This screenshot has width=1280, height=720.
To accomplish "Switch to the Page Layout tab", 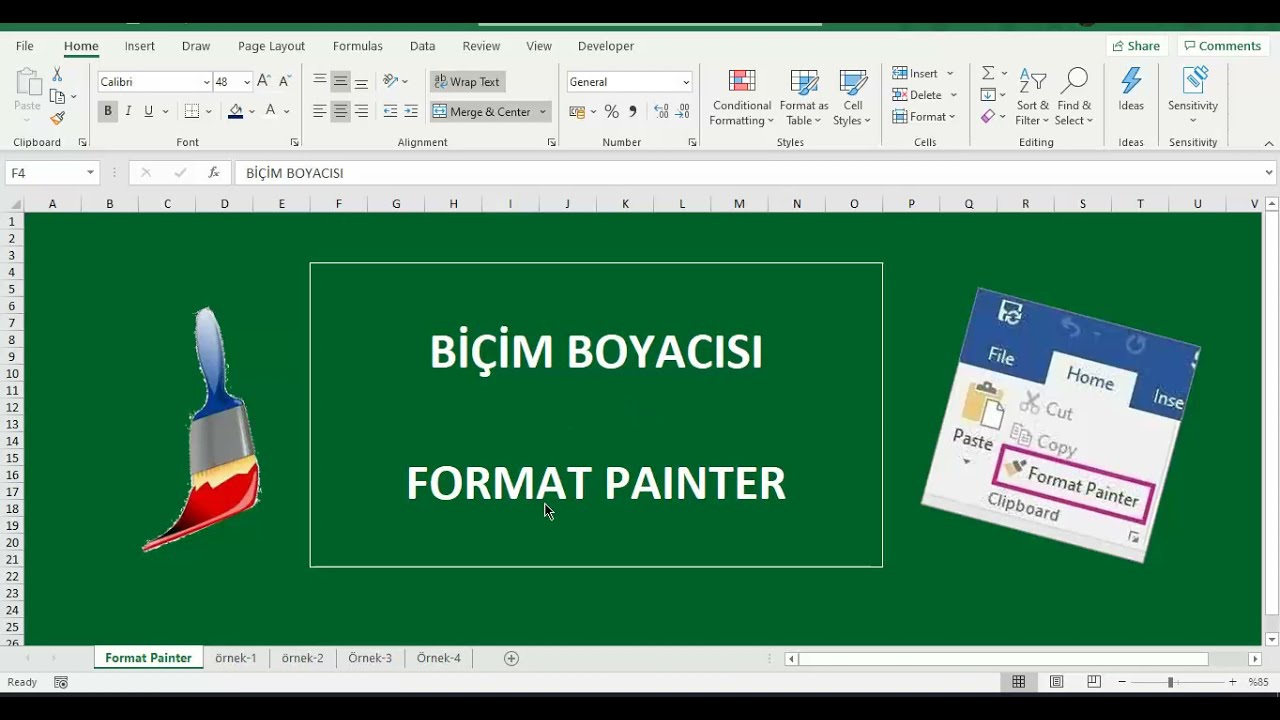I will pos(271,46).
